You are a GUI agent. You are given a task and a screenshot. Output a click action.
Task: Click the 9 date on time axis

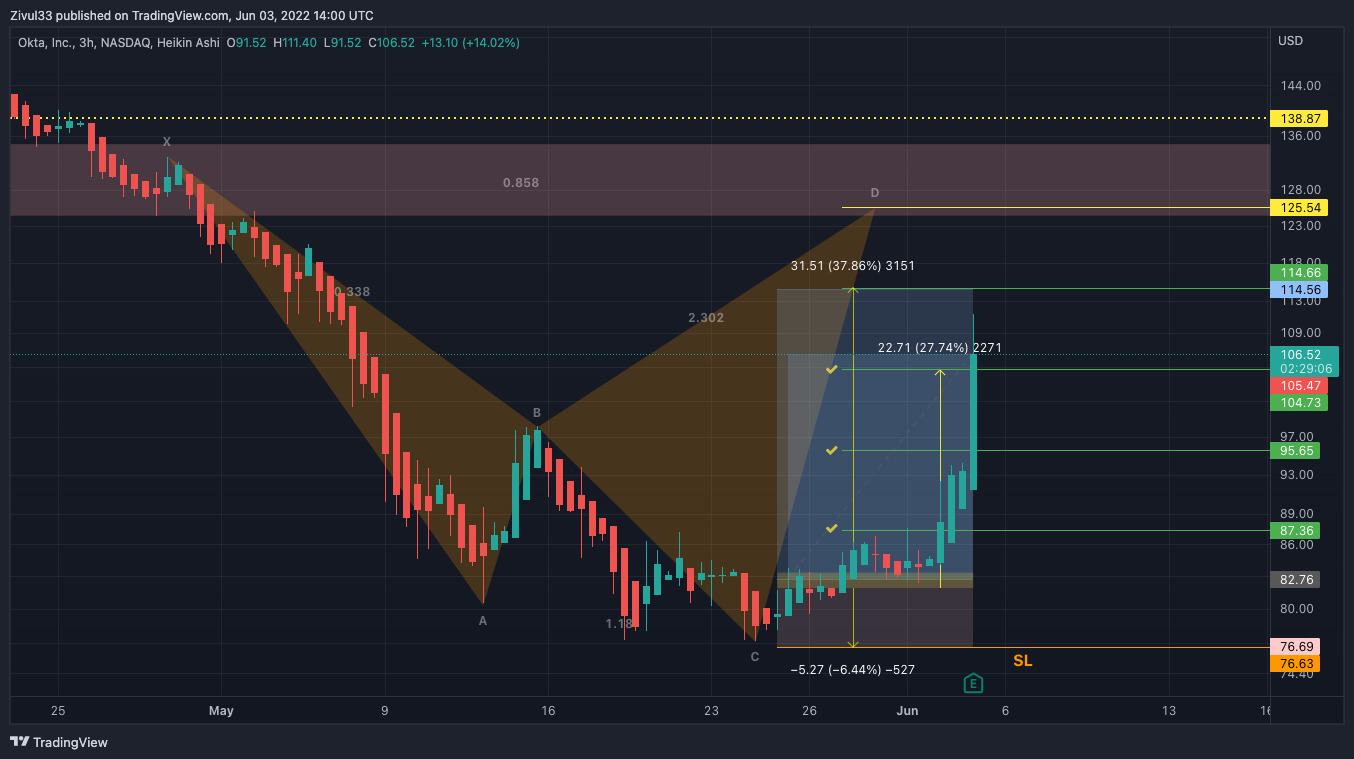(385, 711)
